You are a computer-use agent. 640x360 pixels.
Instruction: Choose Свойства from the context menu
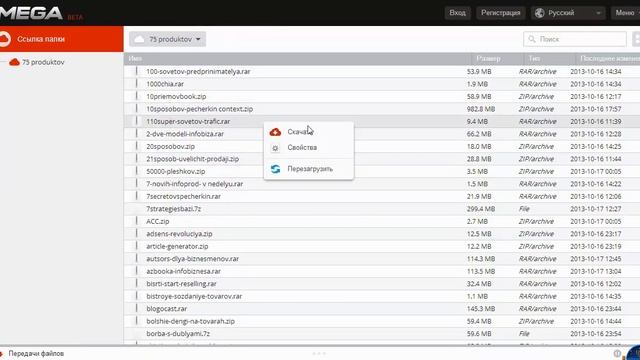tap(309, 148)
